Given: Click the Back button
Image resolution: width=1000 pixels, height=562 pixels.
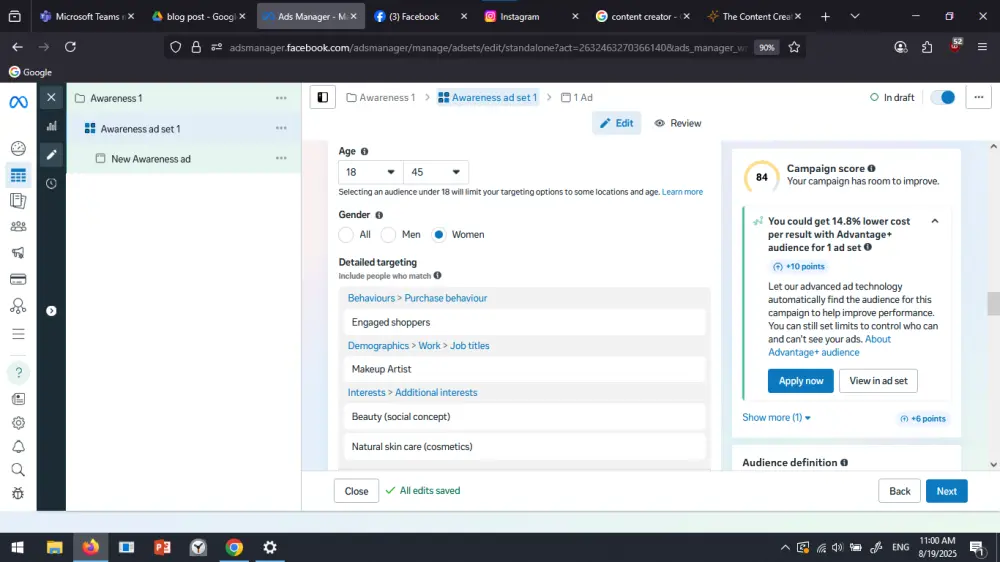Looking at the screenshot, I should (x=899, y=491).
